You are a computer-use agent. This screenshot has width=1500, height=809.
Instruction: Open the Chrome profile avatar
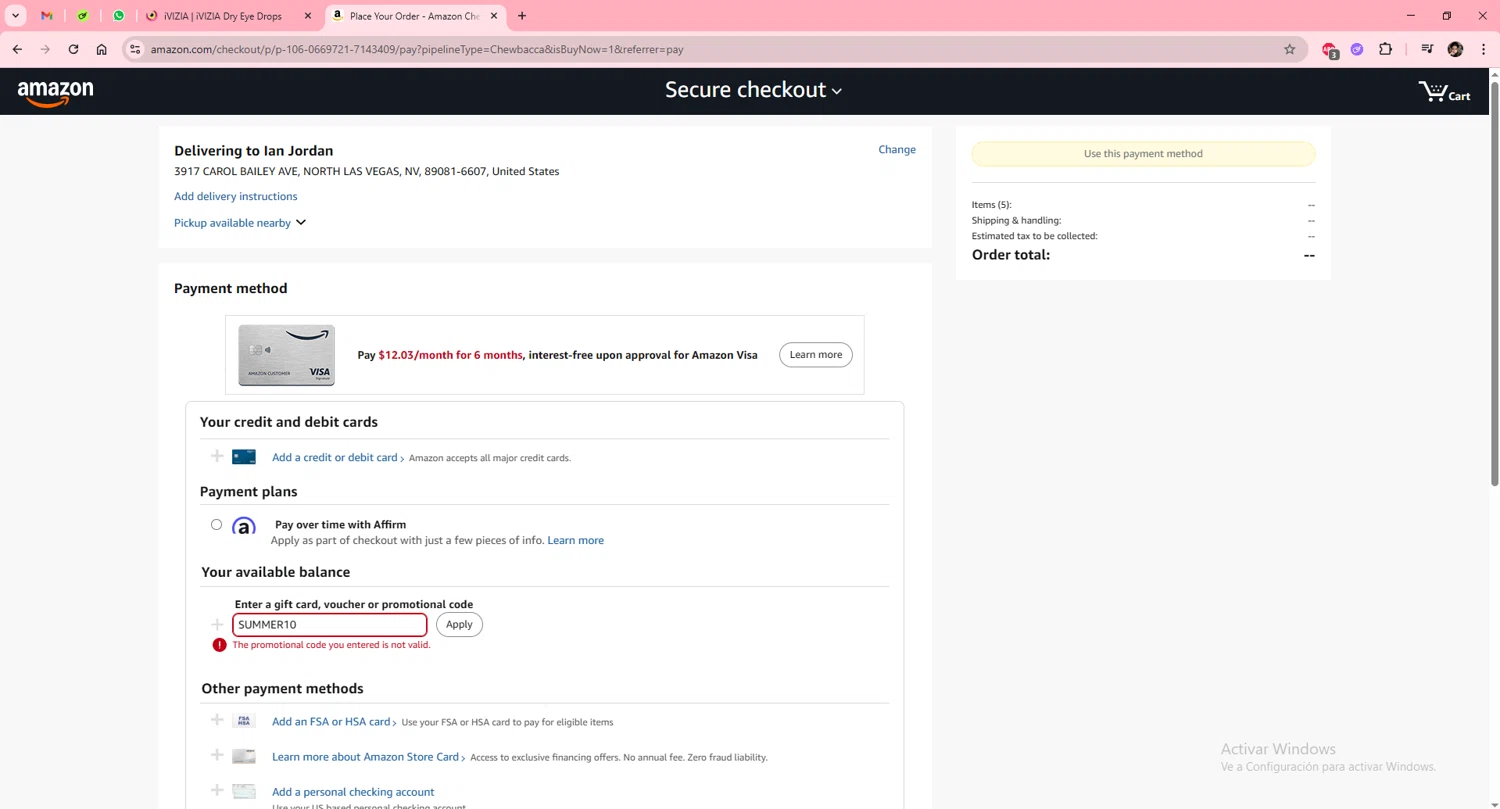1455,49
